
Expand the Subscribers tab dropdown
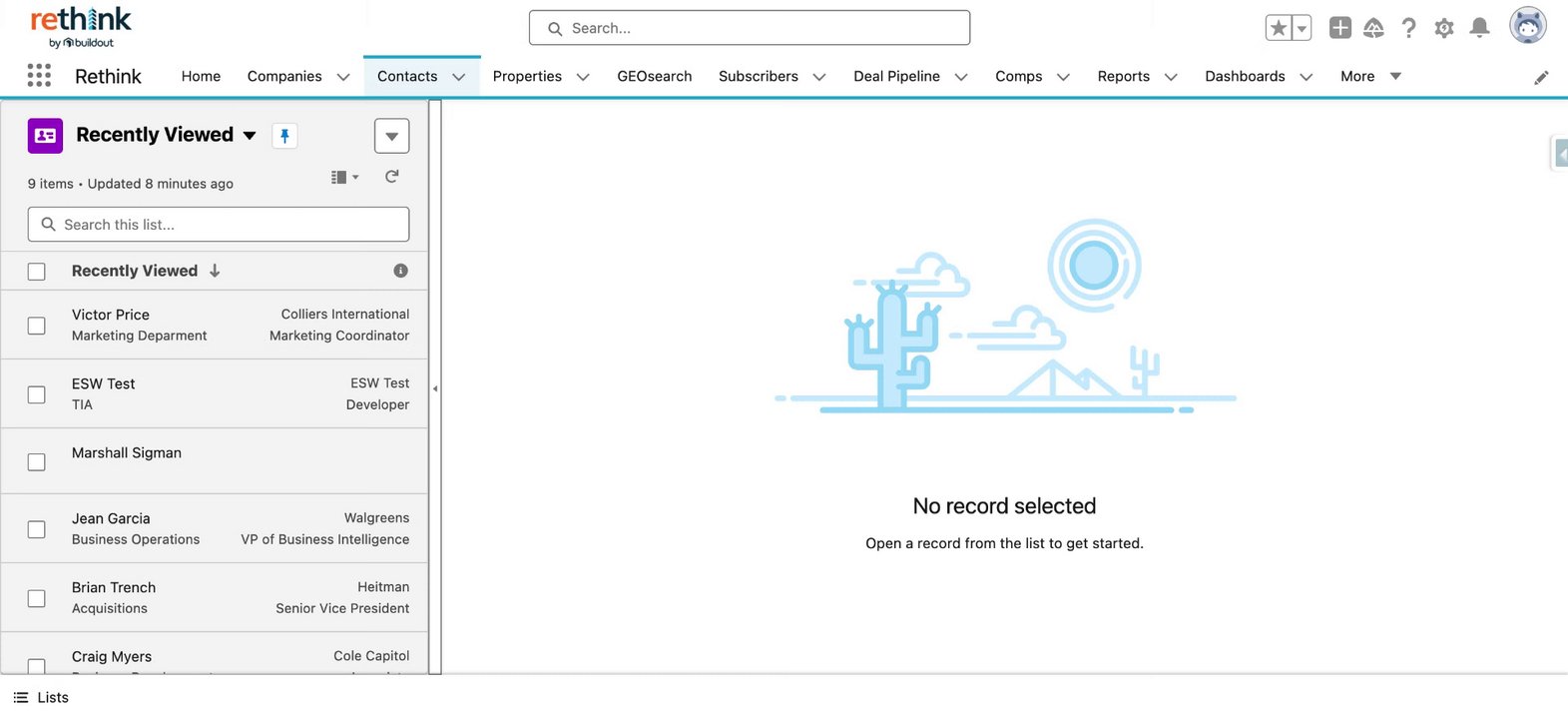[x=819, y=77]
